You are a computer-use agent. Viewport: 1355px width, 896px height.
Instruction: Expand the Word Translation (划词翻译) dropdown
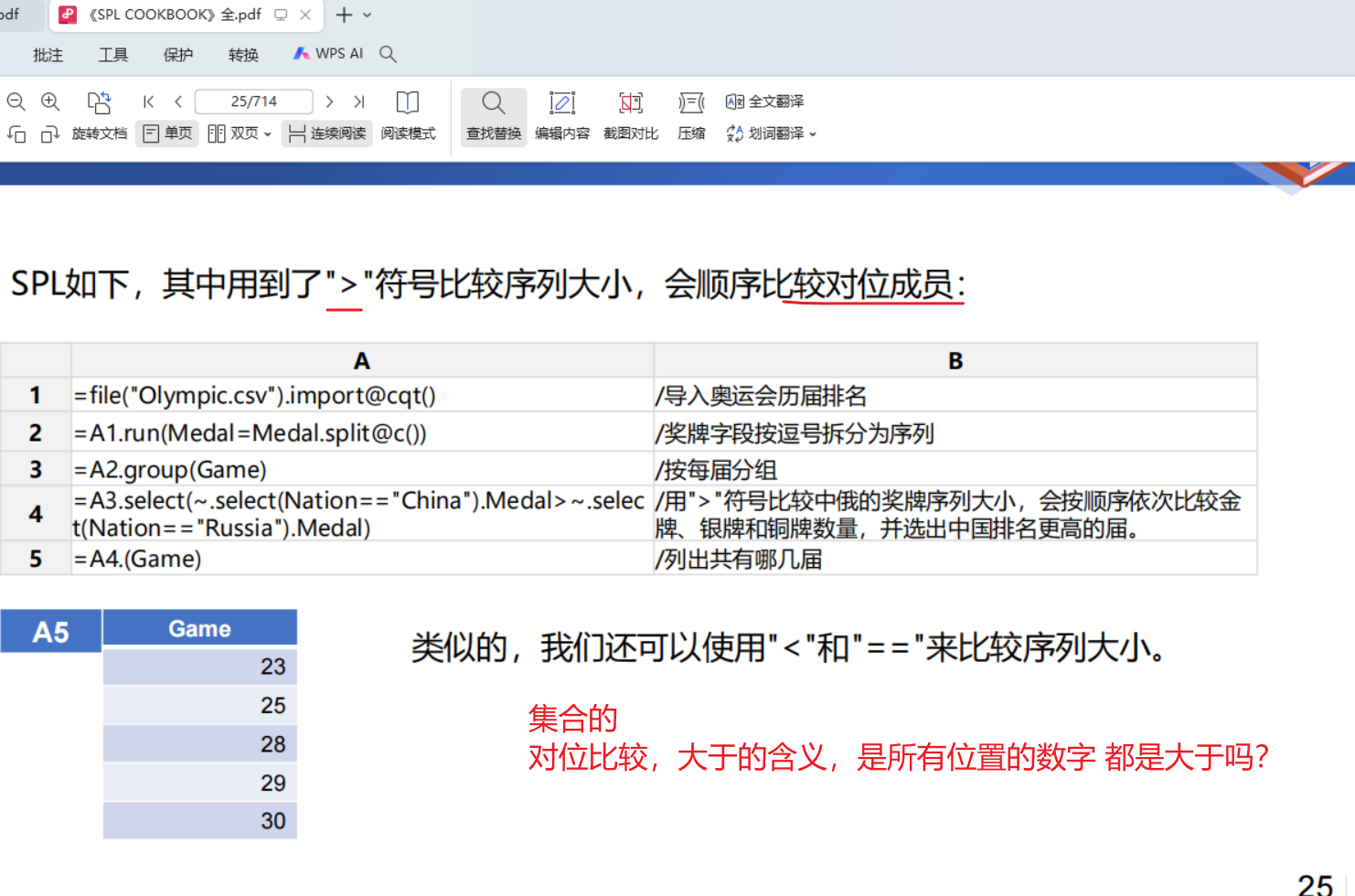812,134
